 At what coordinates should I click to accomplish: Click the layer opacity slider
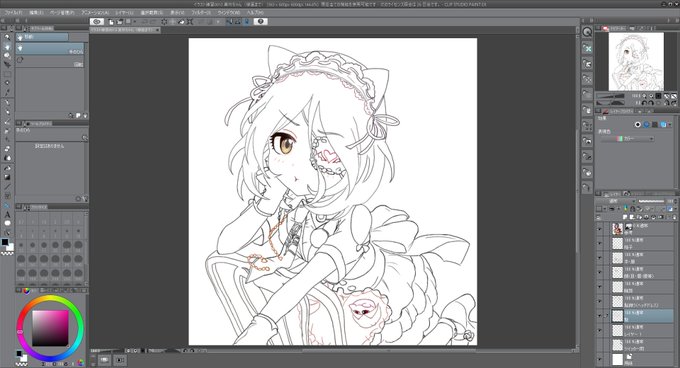pyautogui.click(x=652, y=201)
